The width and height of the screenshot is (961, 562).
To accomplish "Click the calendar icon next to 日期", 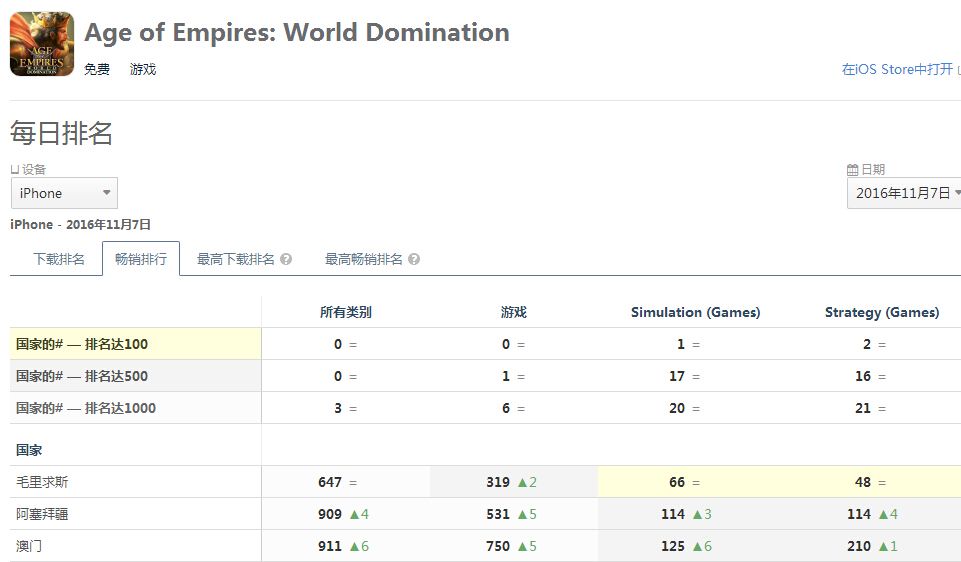I will (x=853, y=169).
